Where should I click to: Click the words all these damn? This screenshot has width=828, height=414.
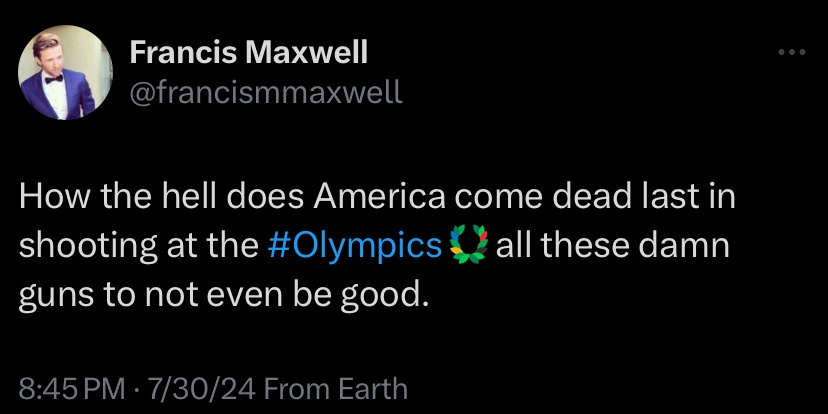(x=613, y=247)
